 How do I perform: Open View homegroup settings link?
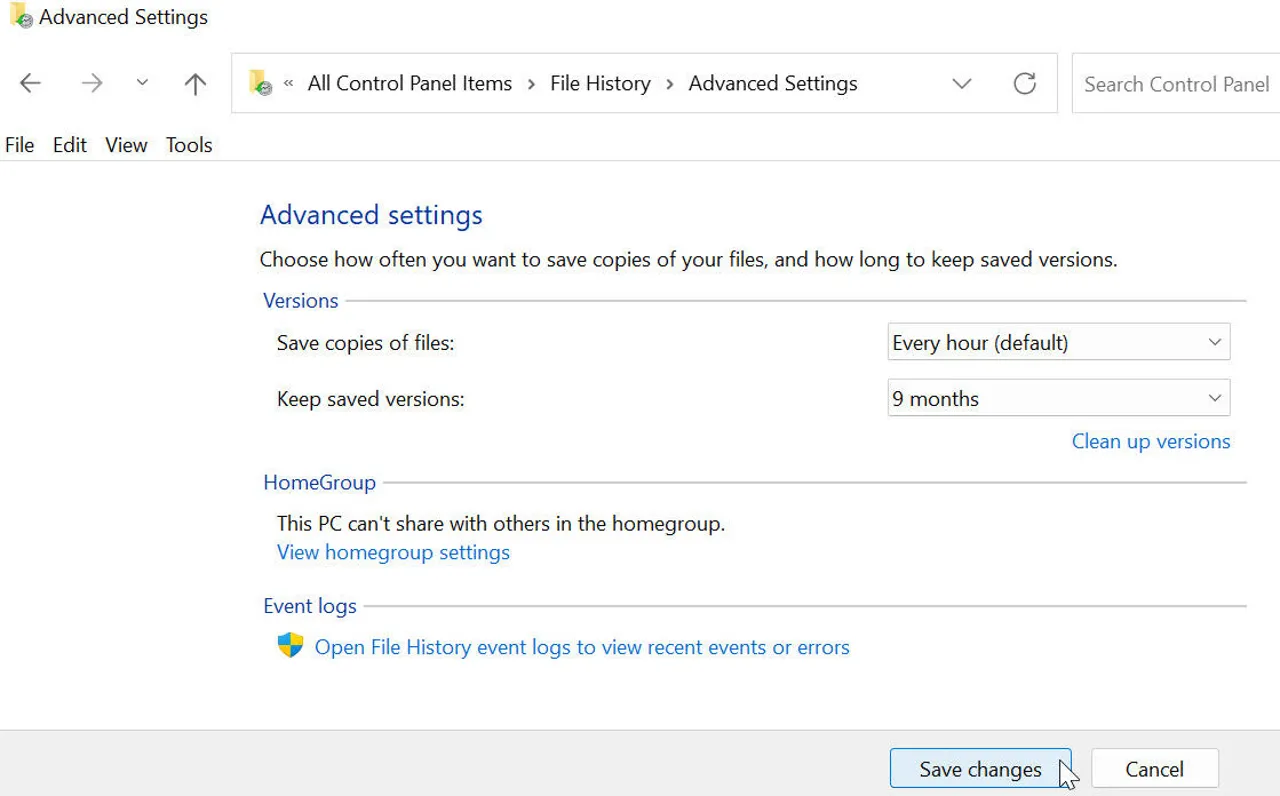393,553
